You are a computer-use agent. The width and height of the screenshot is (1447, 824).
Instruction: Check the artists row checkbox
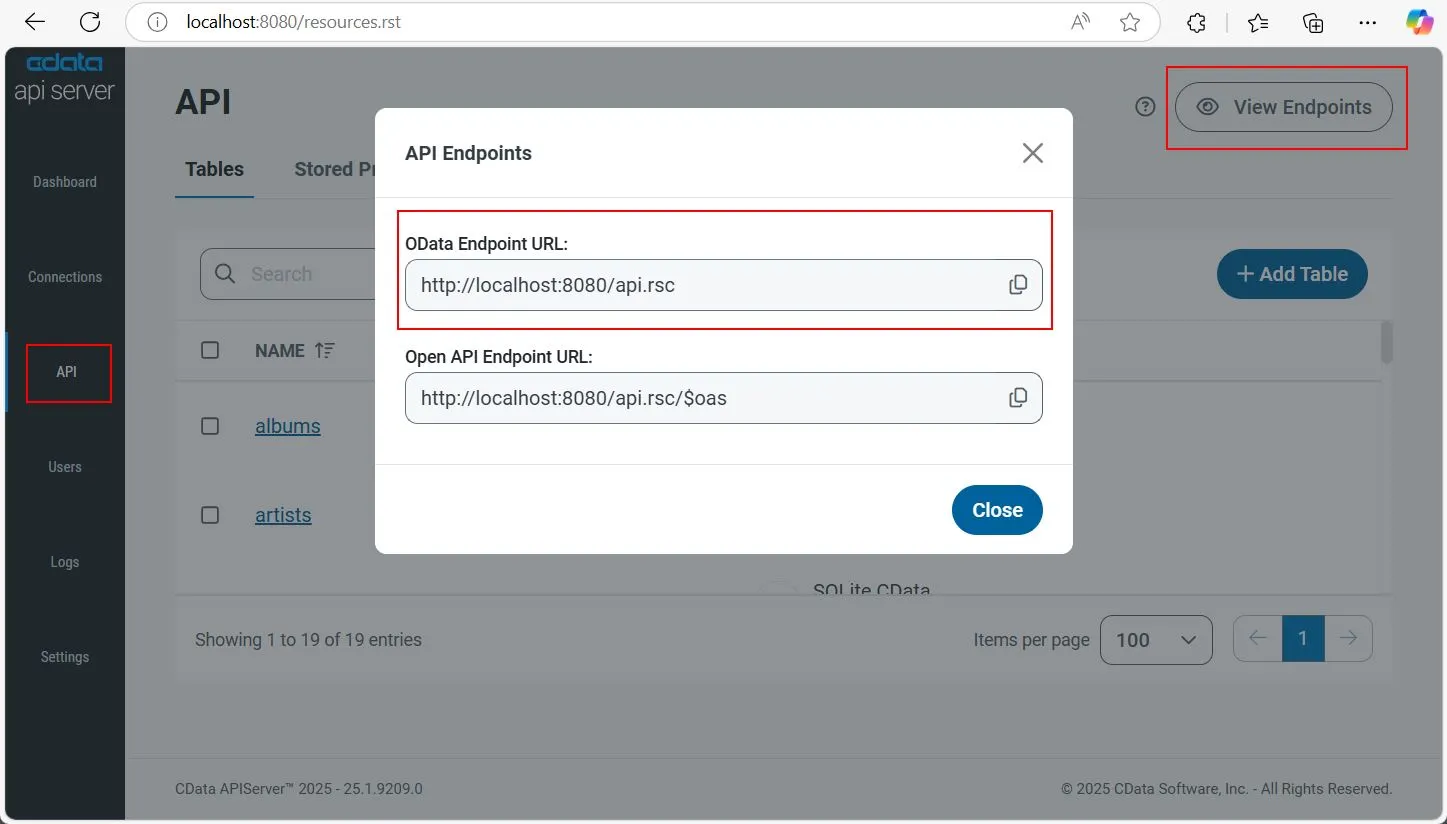[x=210, y=514]
